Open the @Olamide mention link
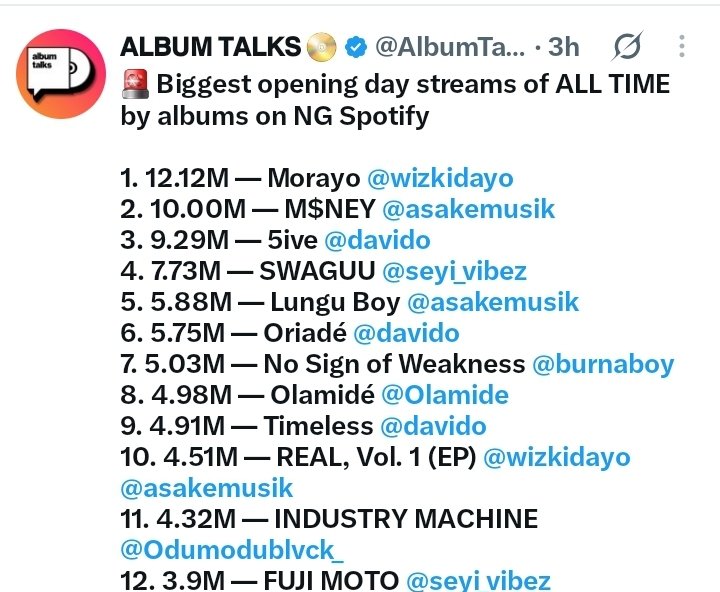720x592 pixels. (445, 395)
